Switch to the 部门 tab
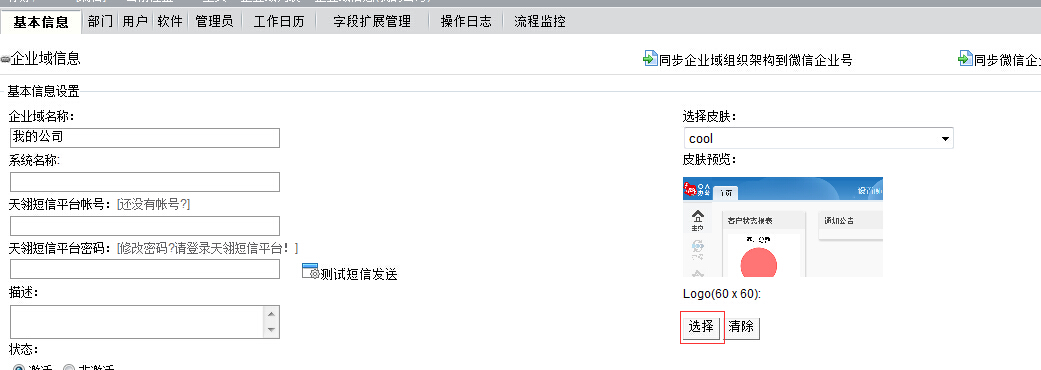 (100, 21)
